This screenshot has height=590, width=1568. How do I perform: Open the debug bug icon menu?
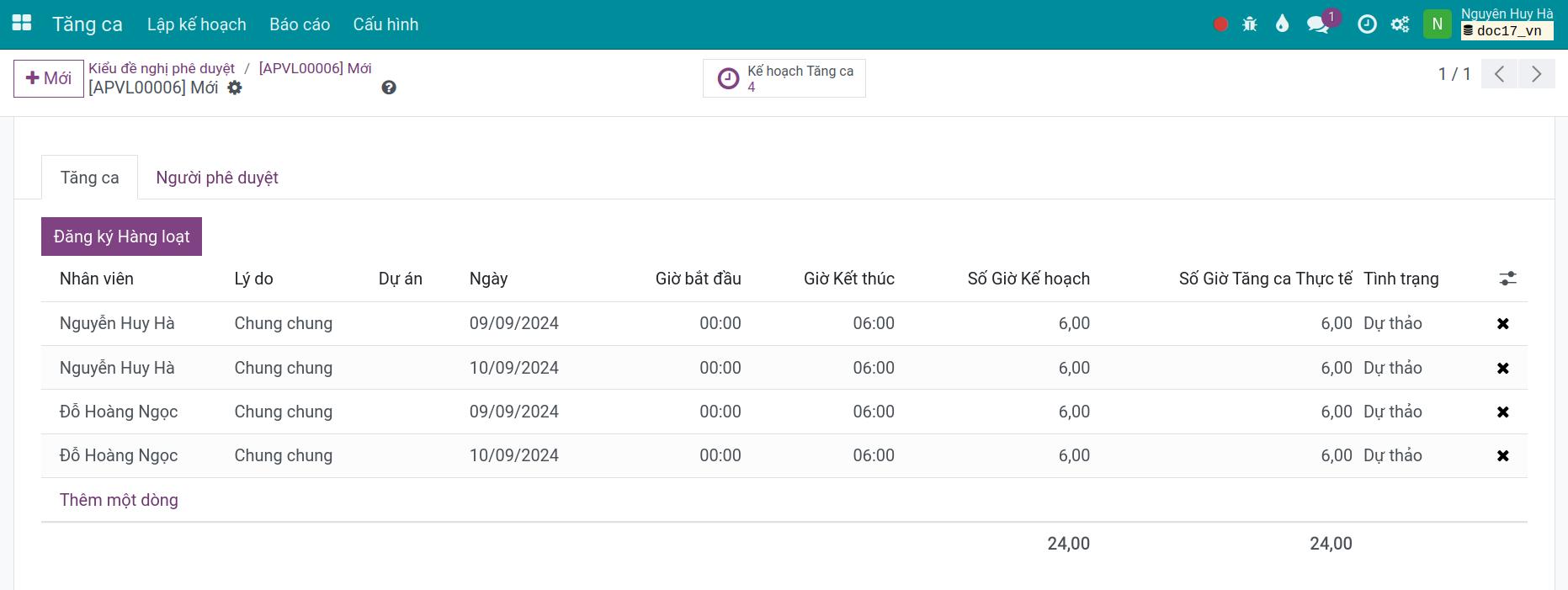click(1250, 24)
